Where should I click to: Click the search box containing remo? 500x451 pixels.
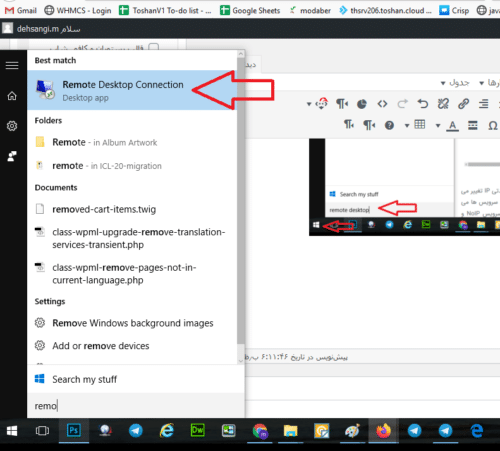pyautogui.click(x=136, y=406)
